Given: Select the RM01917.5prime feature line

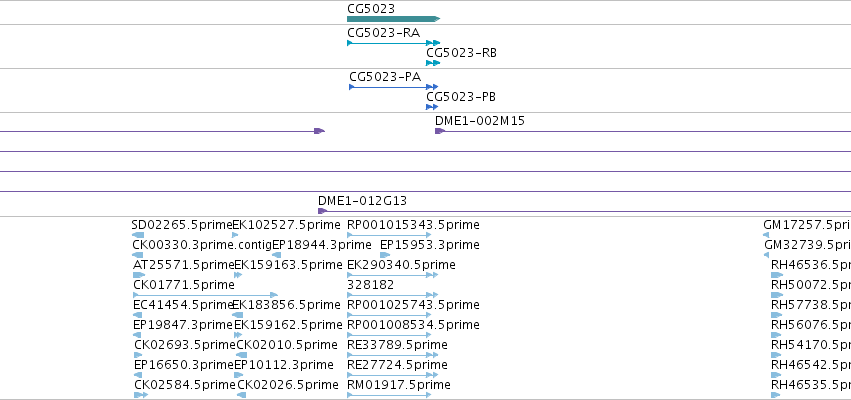Looking at the screenshot, I should (389, 395).
